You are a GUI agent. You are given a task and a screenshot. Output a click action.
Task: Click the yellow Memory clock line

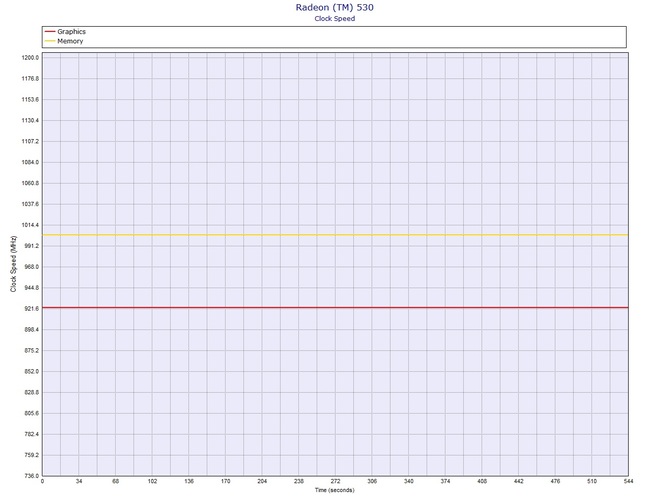(335, 235)
